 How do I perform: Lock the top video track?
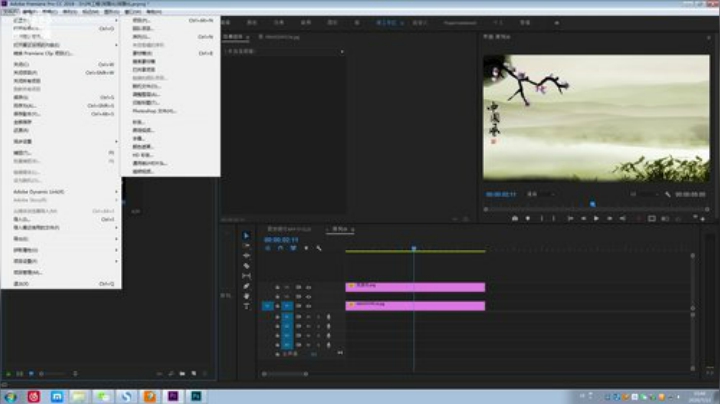(277, 287)
